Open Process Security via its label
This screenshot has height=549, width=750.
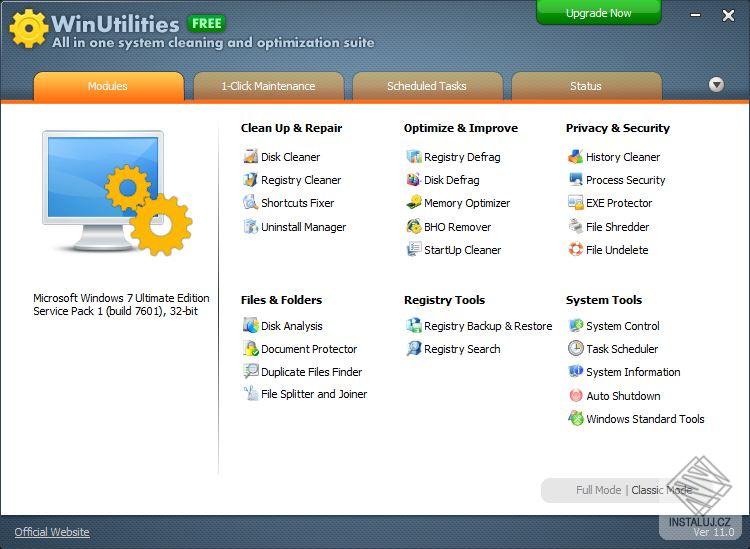pyautogui.click(x=626, y=180)
